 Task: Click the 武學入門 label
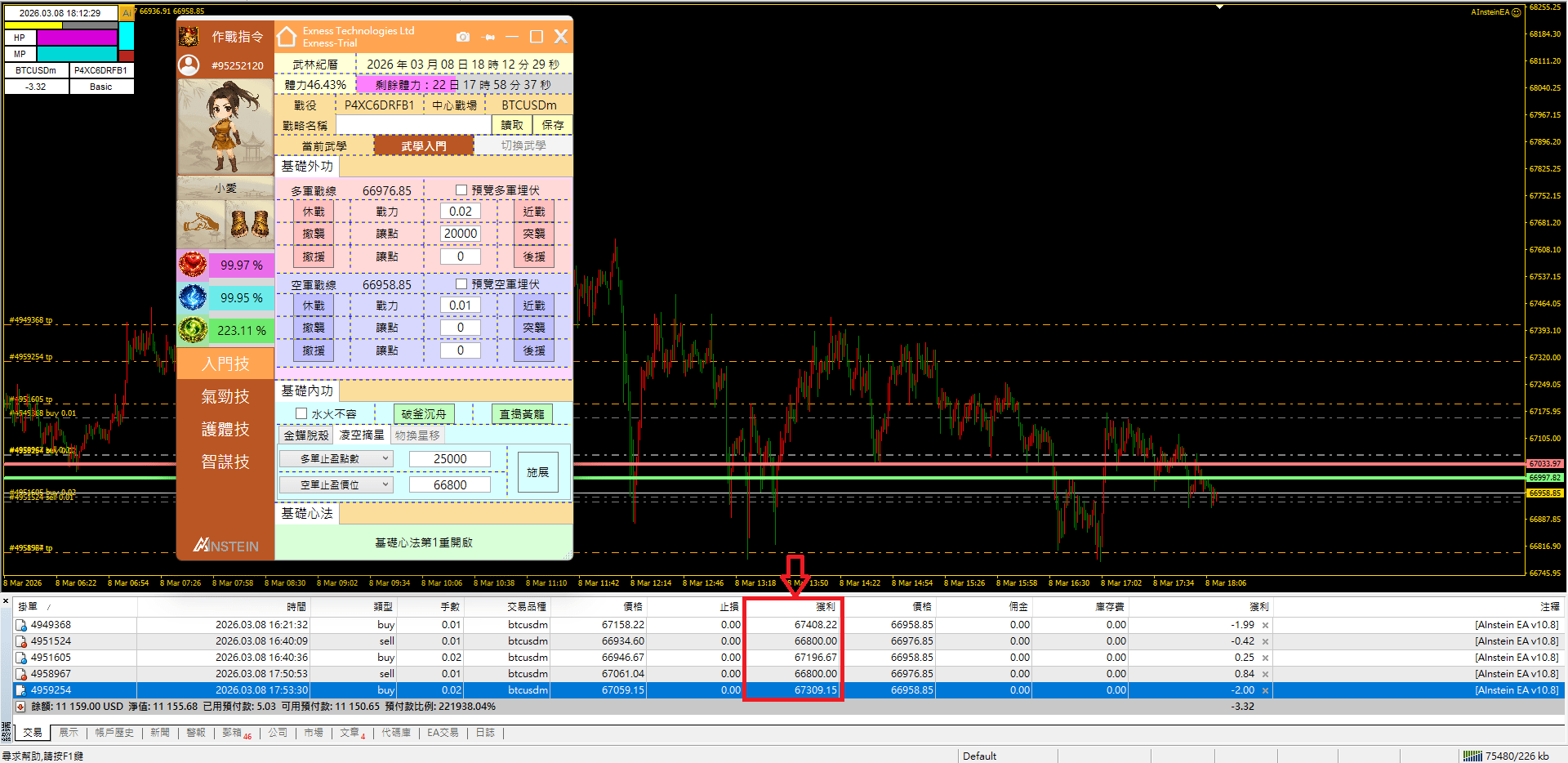coord(424,146)
